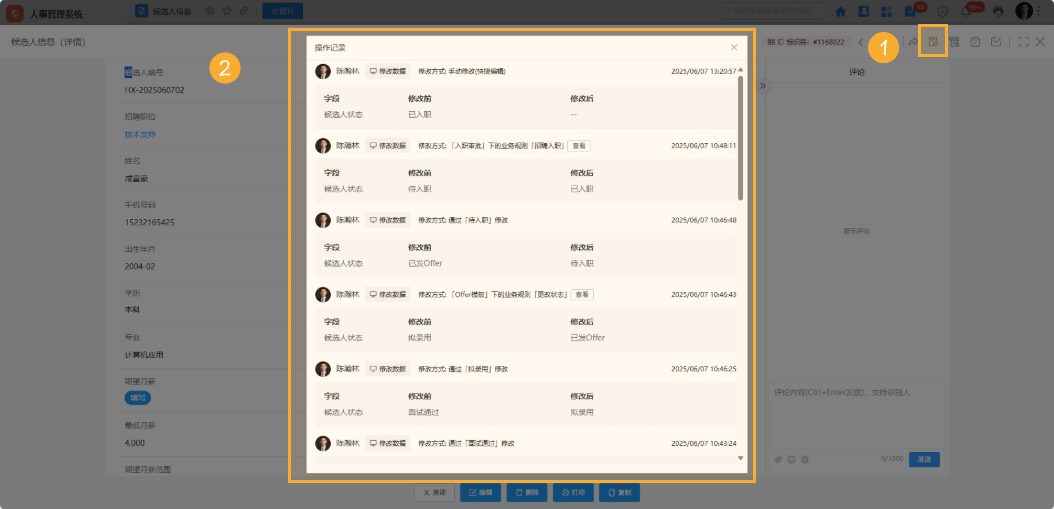Open the operation record icon in header

coord(932,42)
